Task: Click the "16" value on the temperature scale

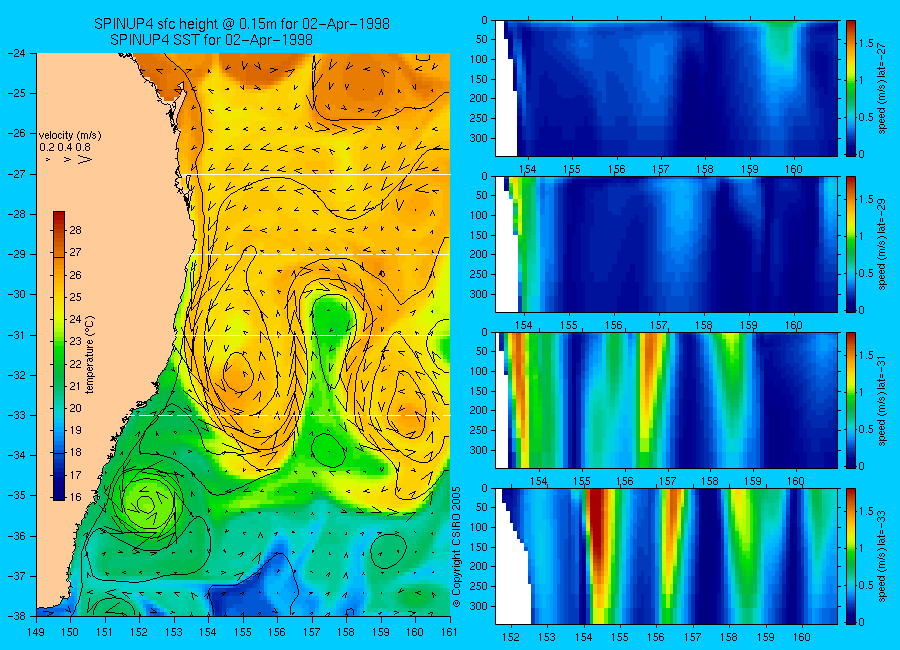Action: pyautogui.click(x=76, y=497)
